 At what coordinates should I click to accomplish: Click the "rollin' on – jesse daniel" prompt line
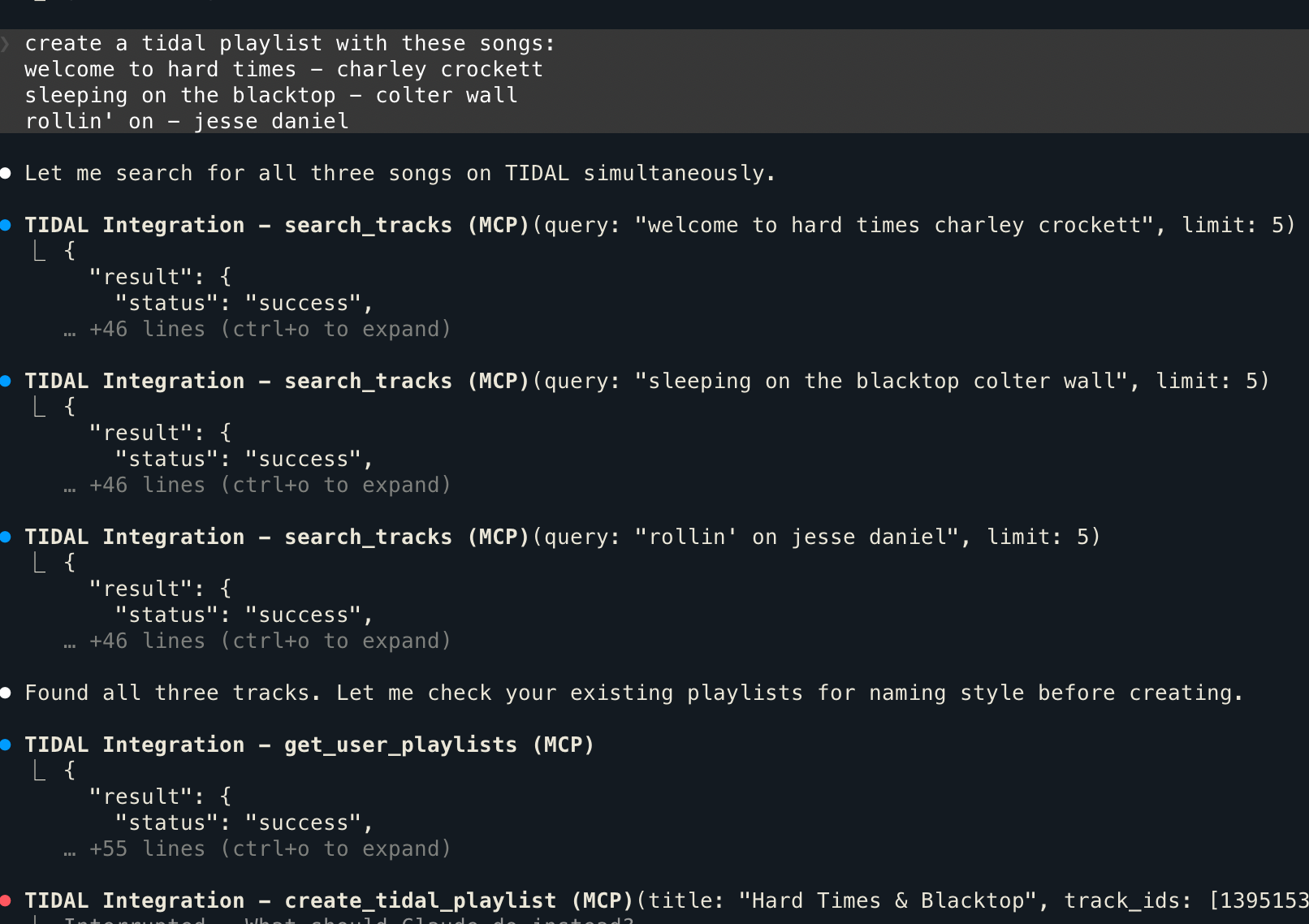click(x=187, y=122)
